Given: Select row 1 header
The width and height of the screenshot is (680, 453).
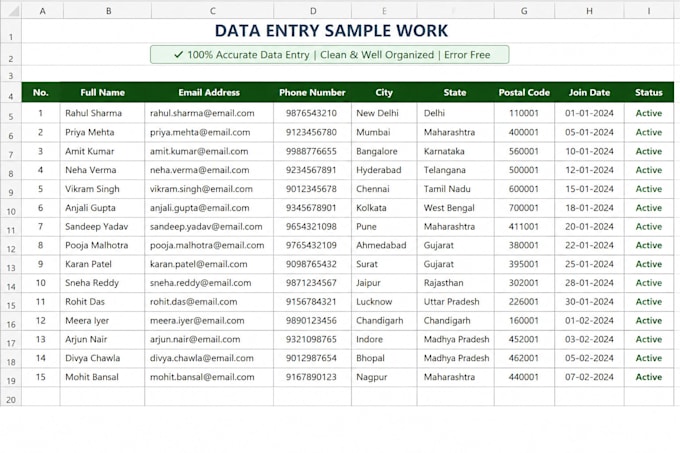Looking at the screenshot, I should tap(11, 31).
